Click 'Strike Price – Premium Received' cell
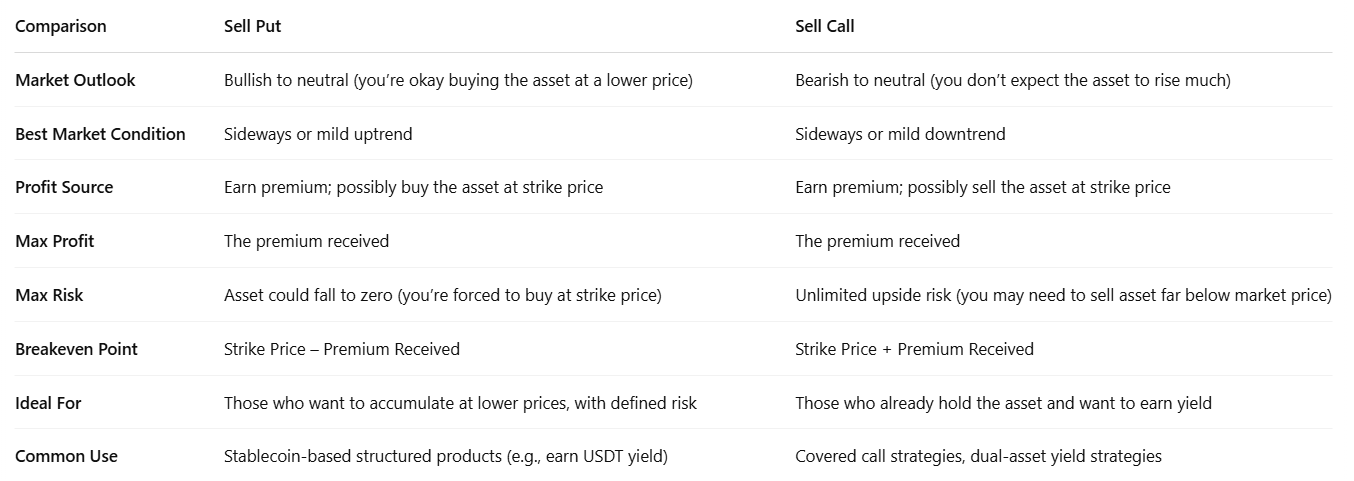 point(342,349)
